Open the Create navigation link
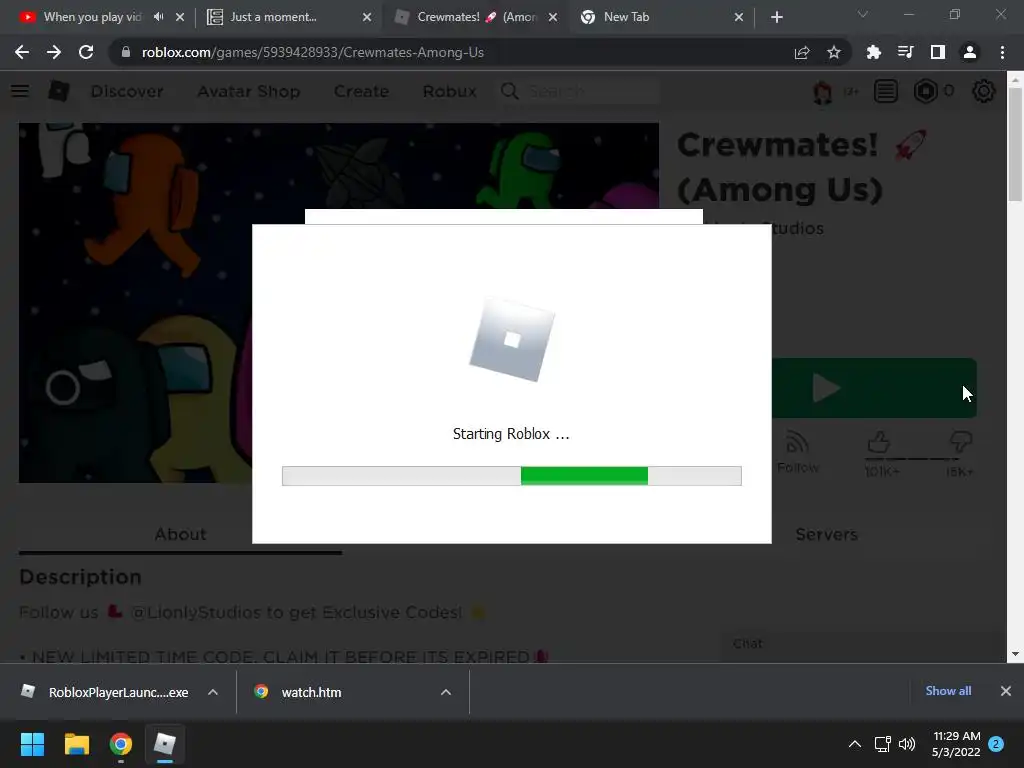This screenshot has width=1024, height=768. coord(361,91)
